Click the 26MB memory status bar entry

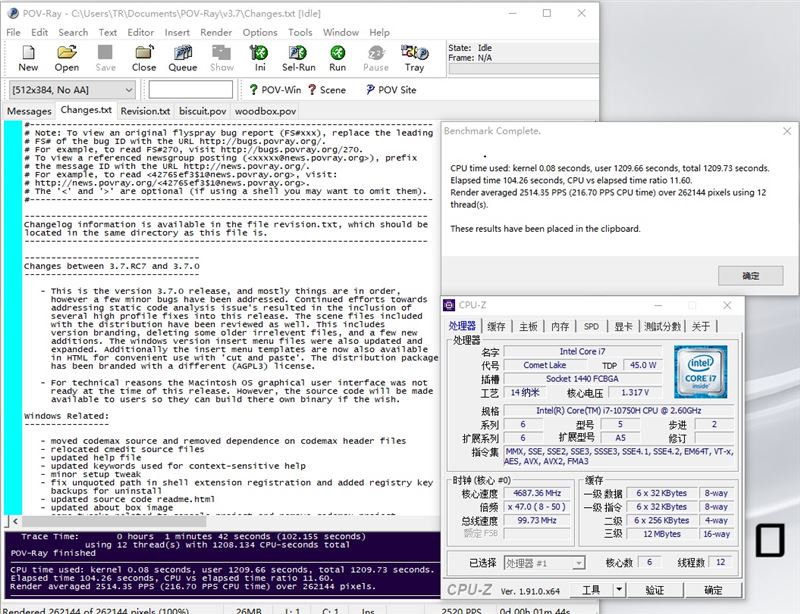[x=248, y=610]
